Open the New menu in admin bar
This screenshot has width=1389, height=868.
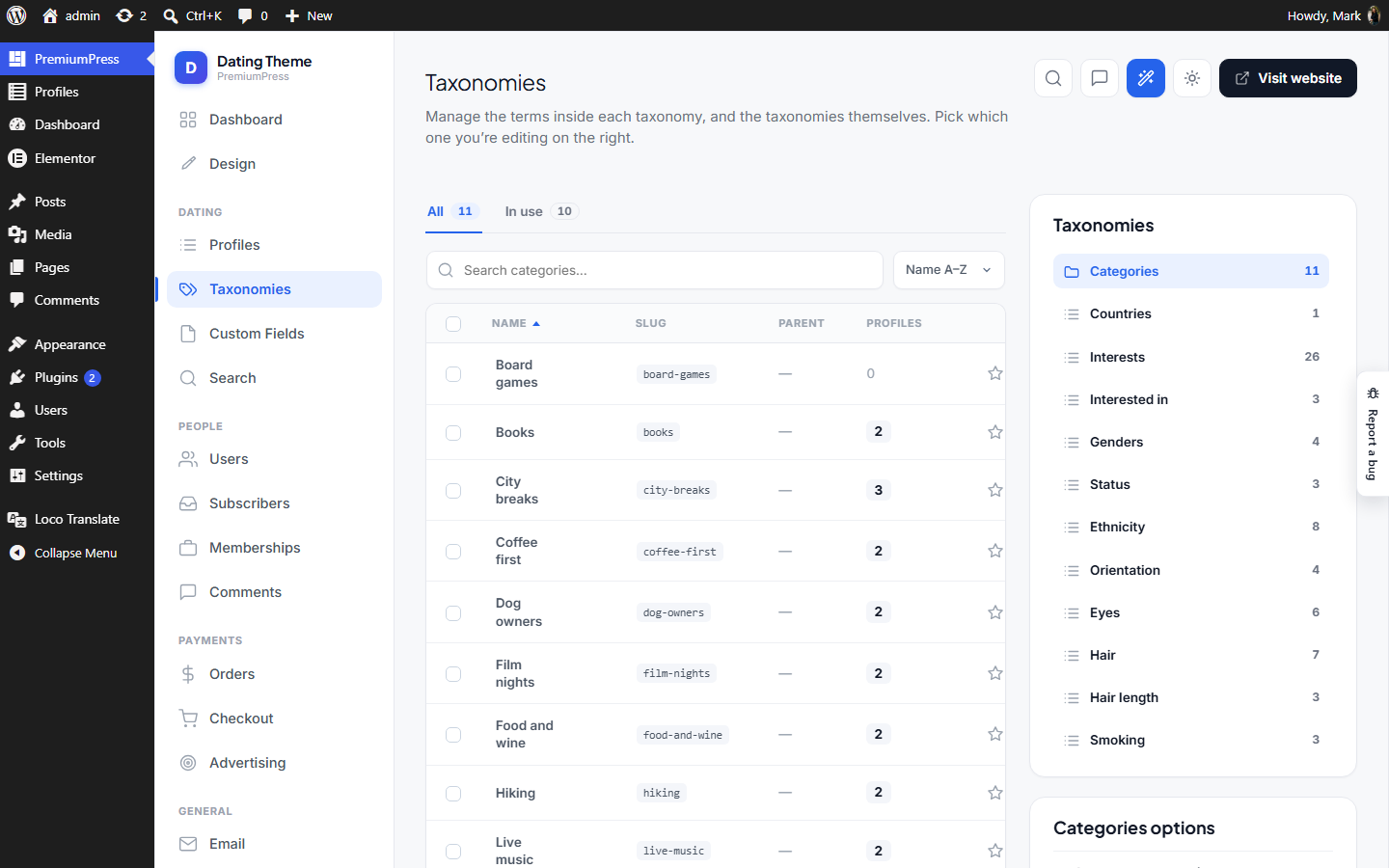309,15
